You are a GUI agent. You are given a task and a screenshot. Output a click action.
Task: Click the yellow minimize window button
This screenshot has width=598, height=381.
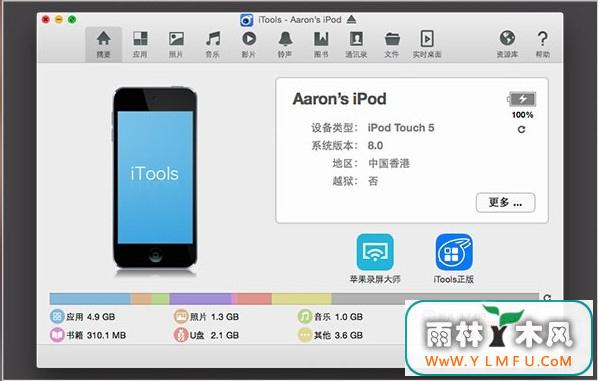(x=59, y=19)
